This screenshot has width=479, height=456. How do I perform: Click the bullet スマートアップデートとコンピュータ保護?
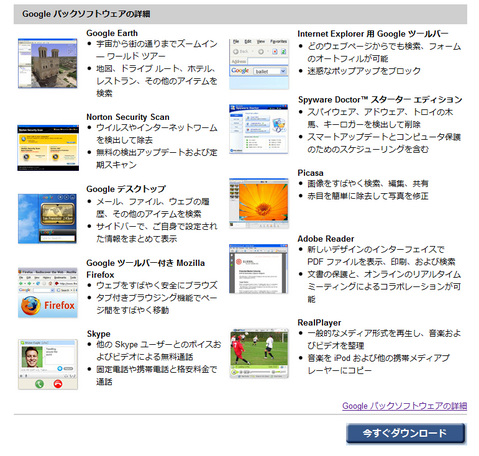[x=384, y=143]
